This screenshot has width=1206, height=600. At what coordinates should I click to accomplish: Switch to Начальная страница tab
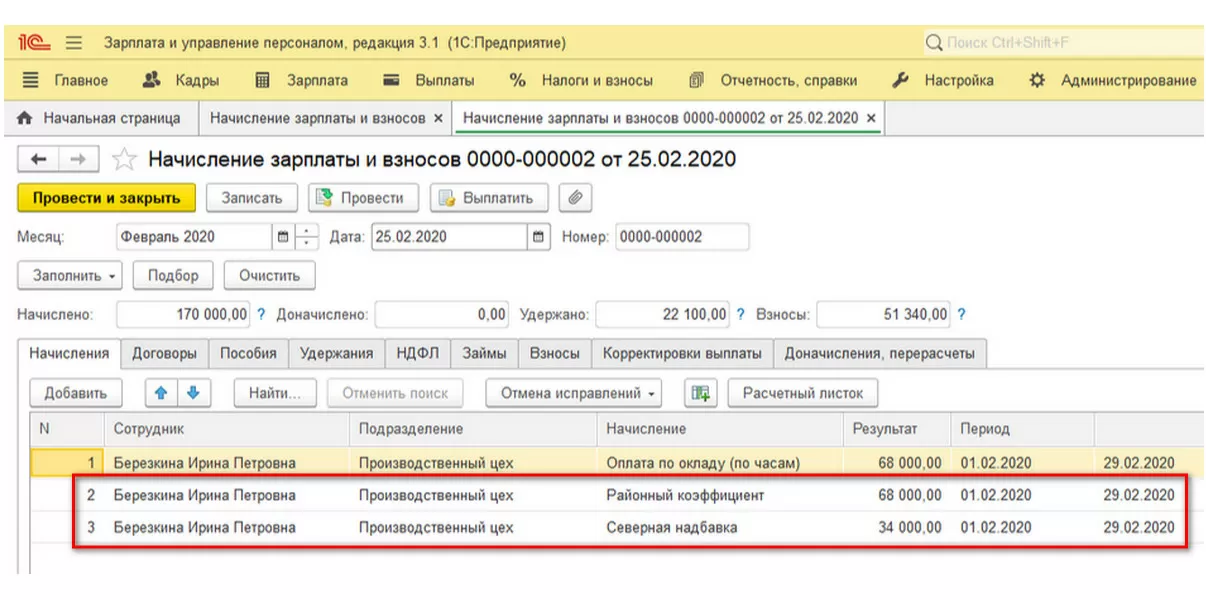[x=100, y=118]
